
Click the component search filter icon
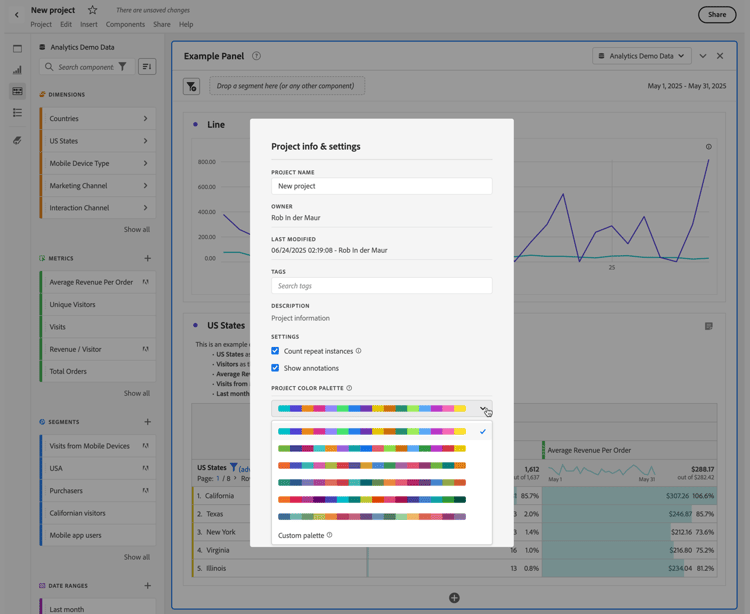click(x=122, y=67)
